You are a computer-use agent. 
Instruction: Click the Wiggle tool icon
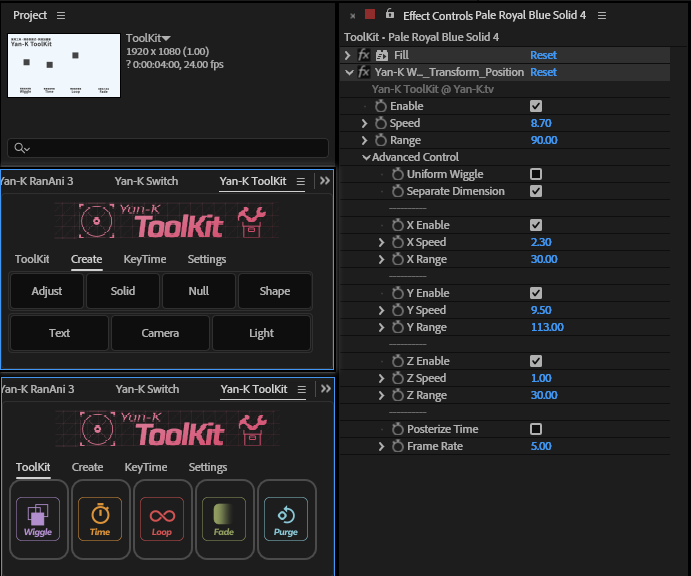(x=38, y=519)
